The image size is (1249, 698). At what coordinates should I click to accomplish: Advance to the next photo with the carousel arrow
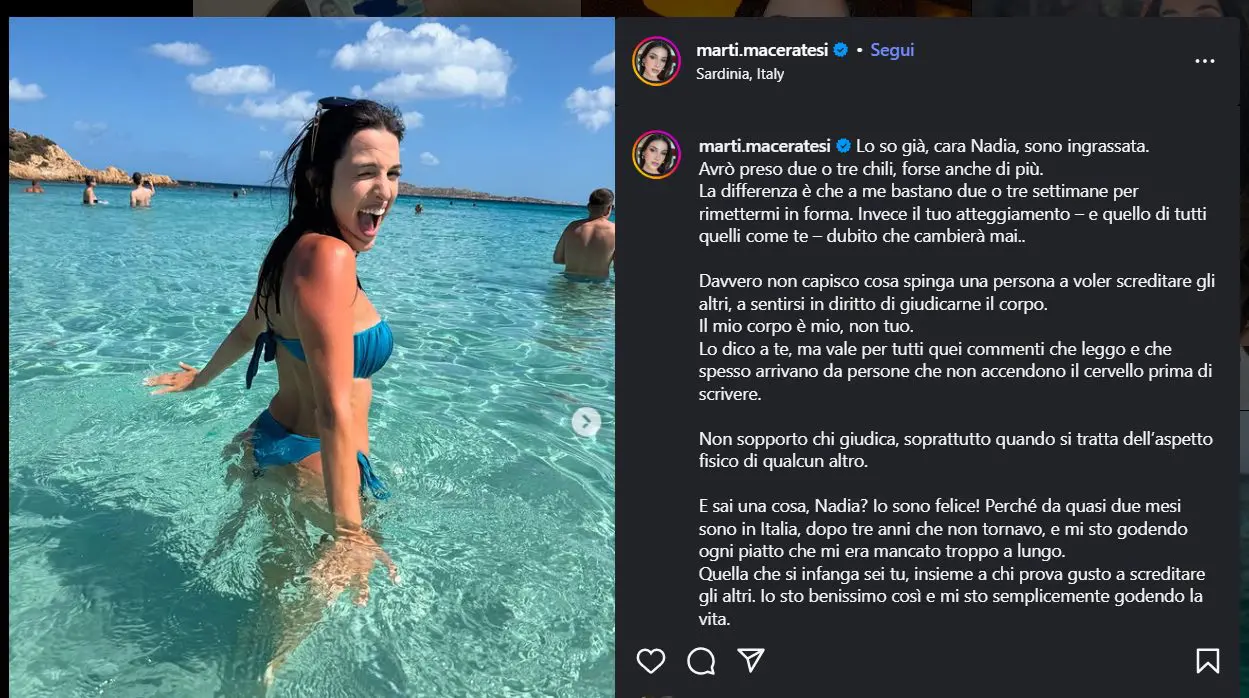pyautogui.click(x=586, y=422)
